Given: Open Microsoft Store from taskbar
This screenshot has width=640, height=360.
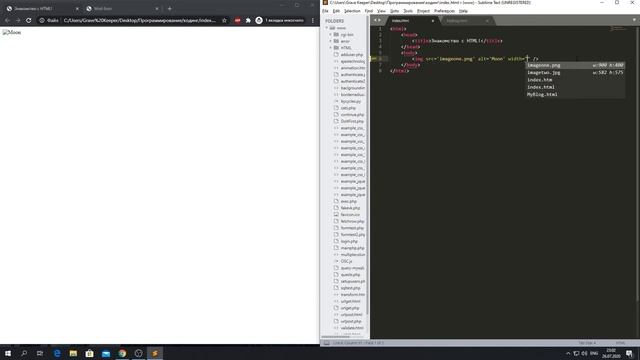Looking at the screenshot, I should pos(89,353).
